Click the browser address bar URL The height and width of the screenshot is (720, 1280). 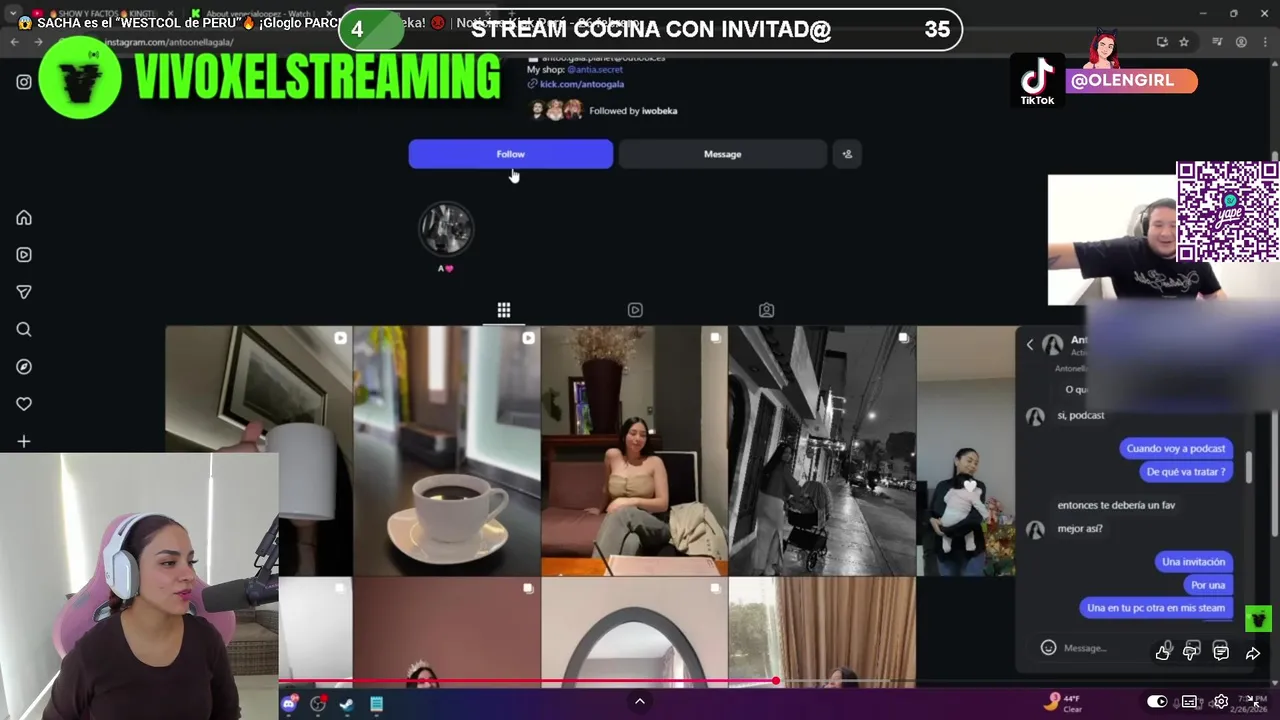168,42
